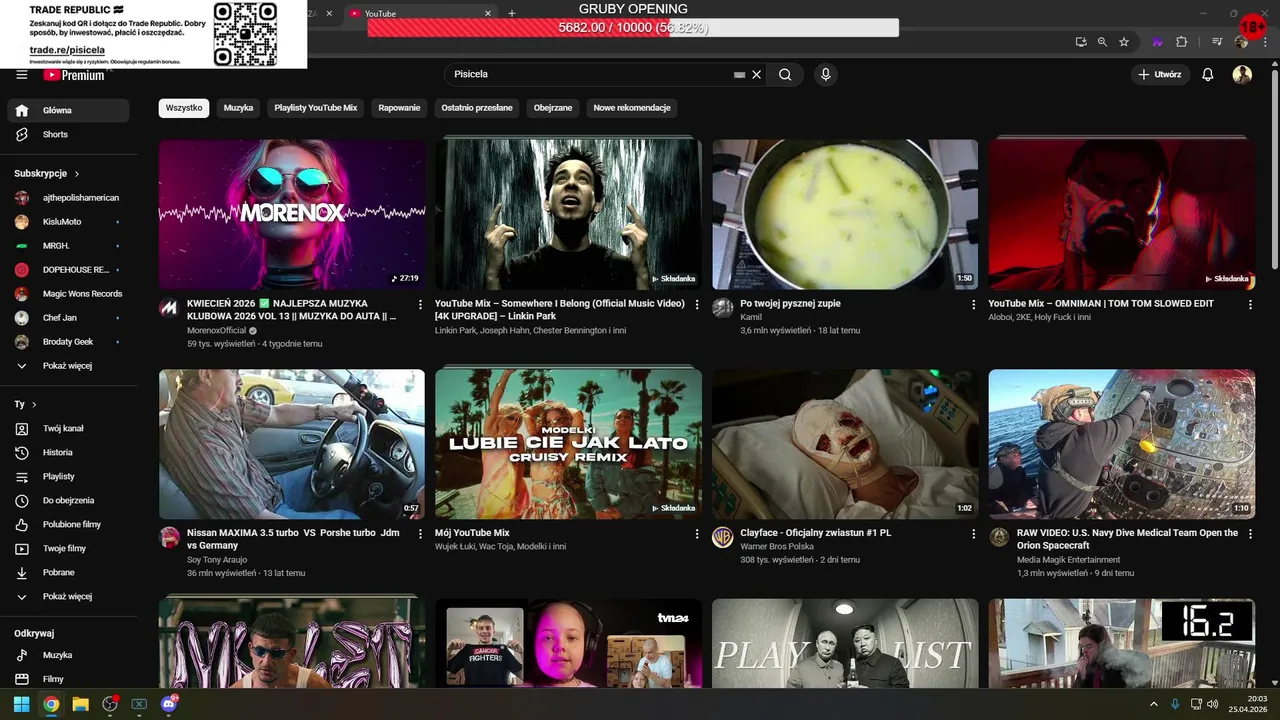Open the Windows Start menu
This screenshot has height=720, width=1280.
tap(21, 704)
